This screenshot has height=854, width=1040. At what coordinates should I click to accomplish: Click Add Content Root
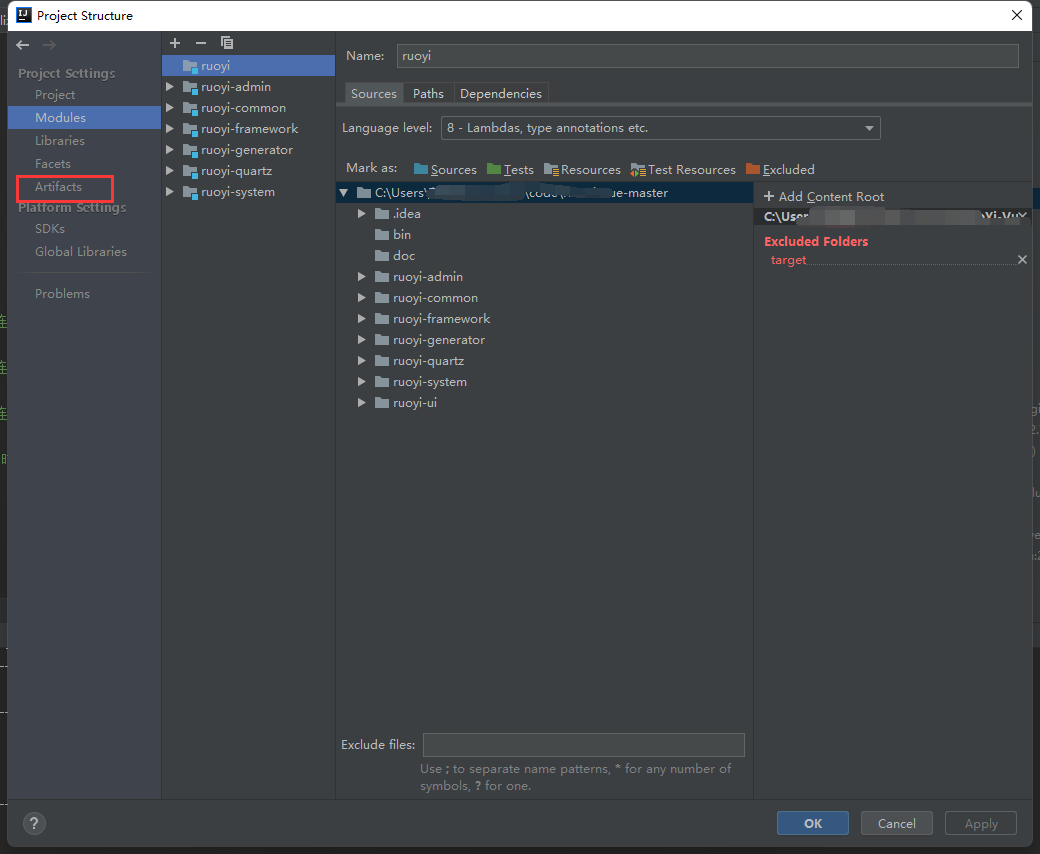[x=824, y=196]
